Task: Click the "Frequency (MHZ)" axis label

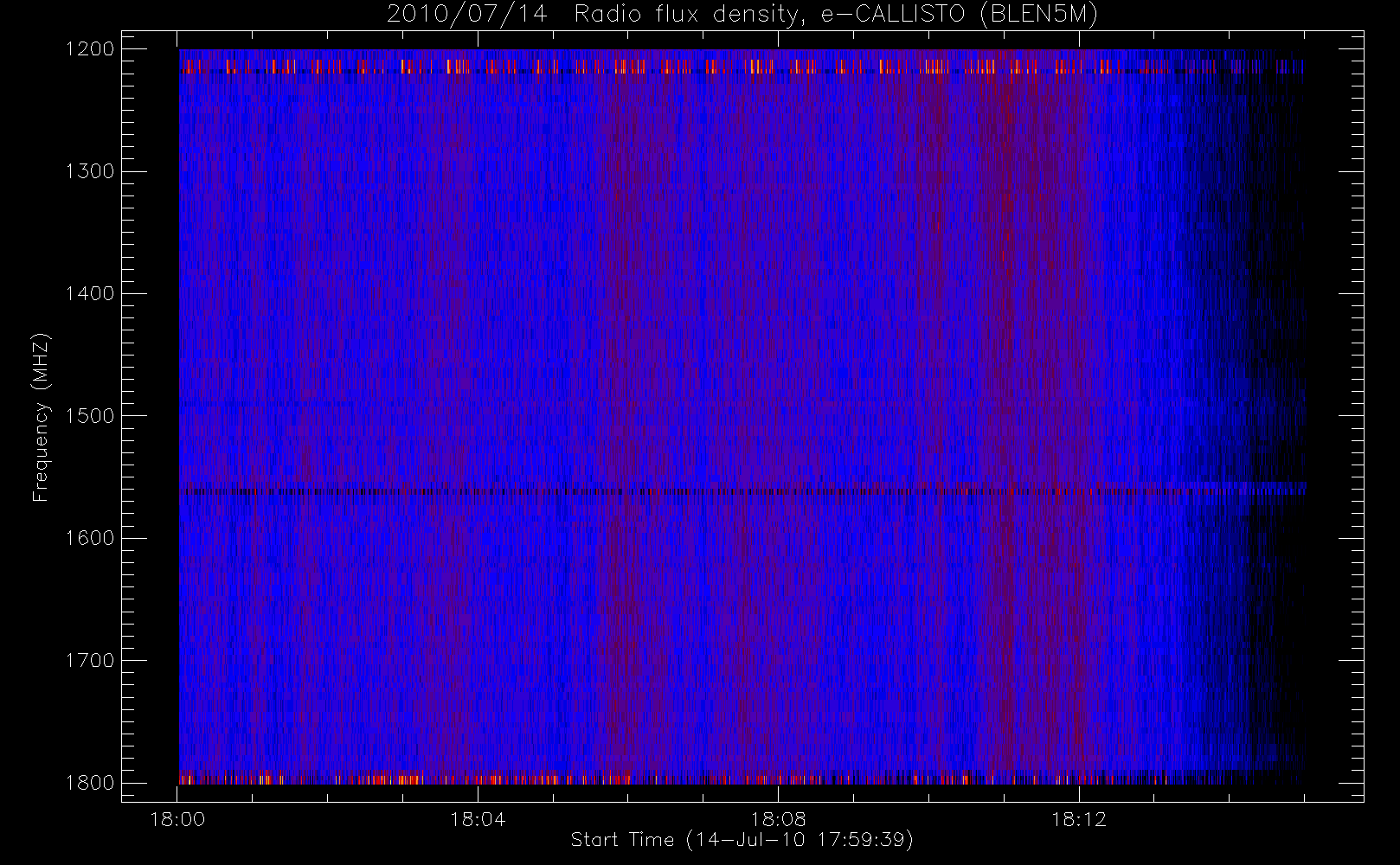Action: 41,417
